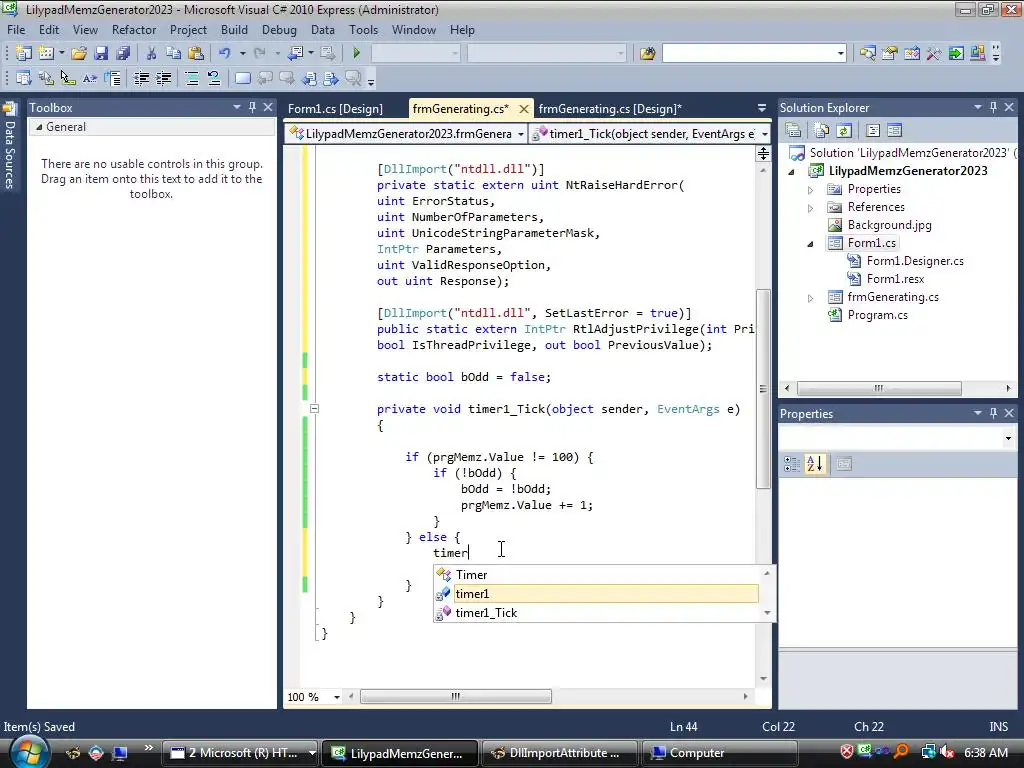Expand the frmGenerating.cs tree node
This screenshot has height=768, width=1024.
(810, 298)
